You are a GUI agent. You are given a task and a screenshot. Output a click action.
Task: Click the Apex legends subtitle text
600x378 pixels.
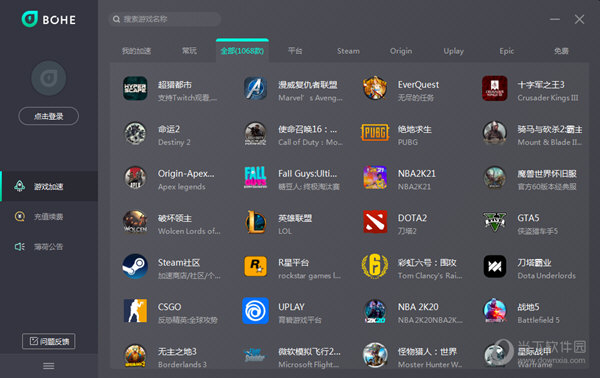tap(181, 187)
